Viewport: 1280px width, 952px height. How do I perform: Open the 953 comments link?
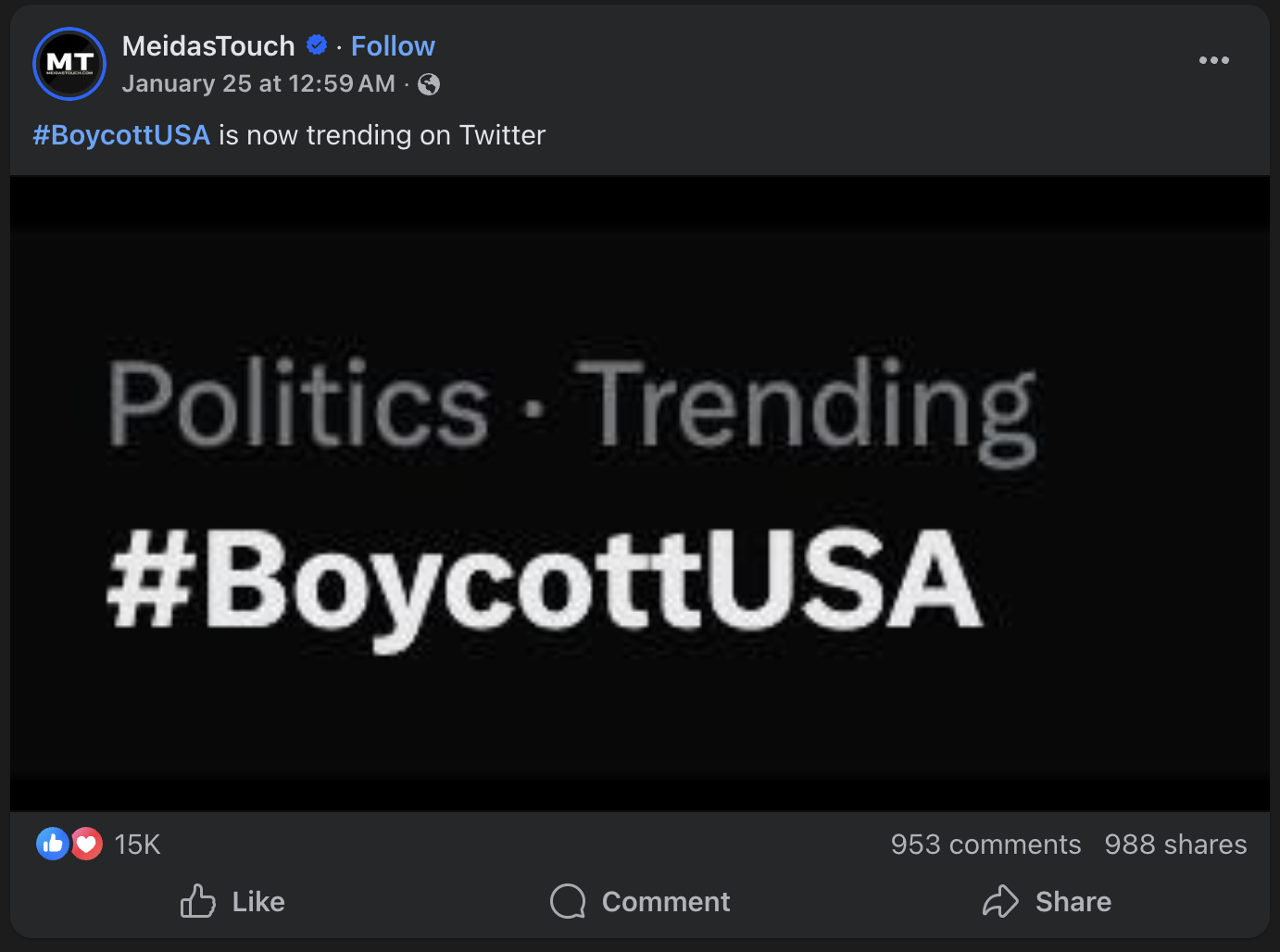[x=985, y=845]
